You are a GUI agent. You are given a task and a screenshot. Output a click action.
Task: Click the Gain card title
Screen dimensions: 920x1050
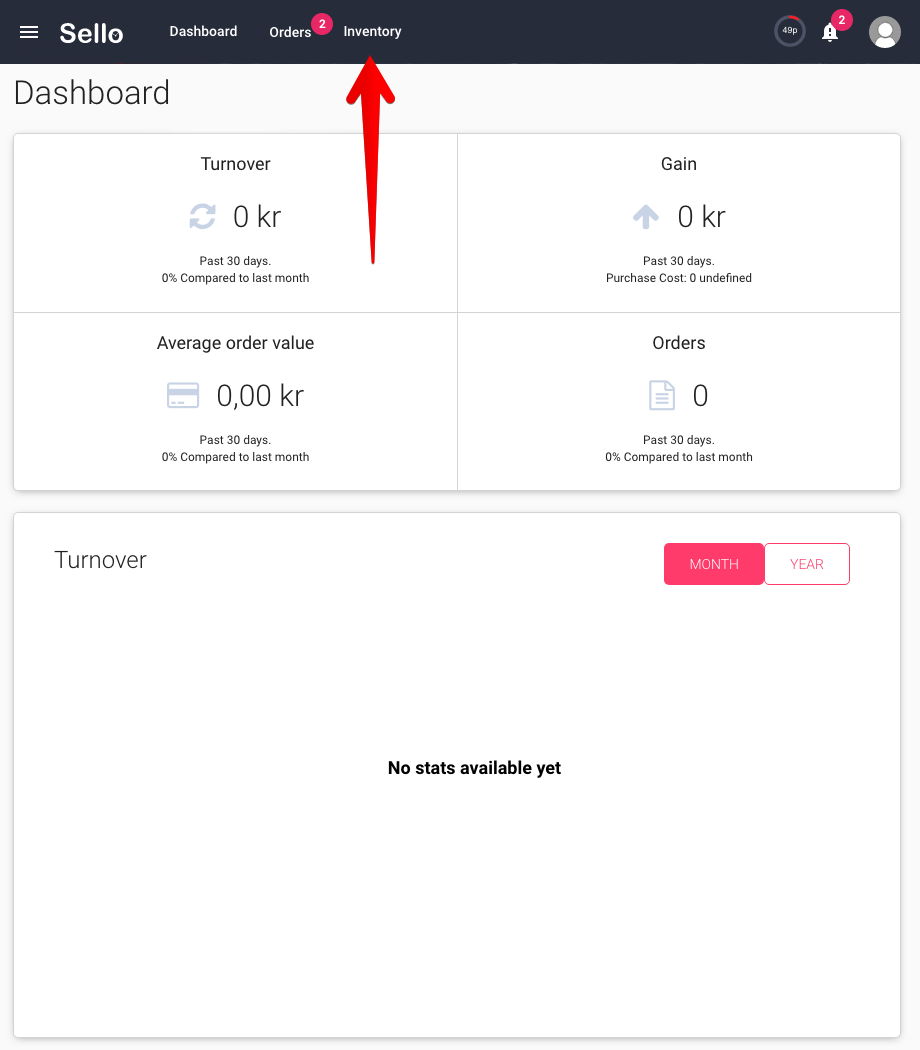click(x=679, y=164)
